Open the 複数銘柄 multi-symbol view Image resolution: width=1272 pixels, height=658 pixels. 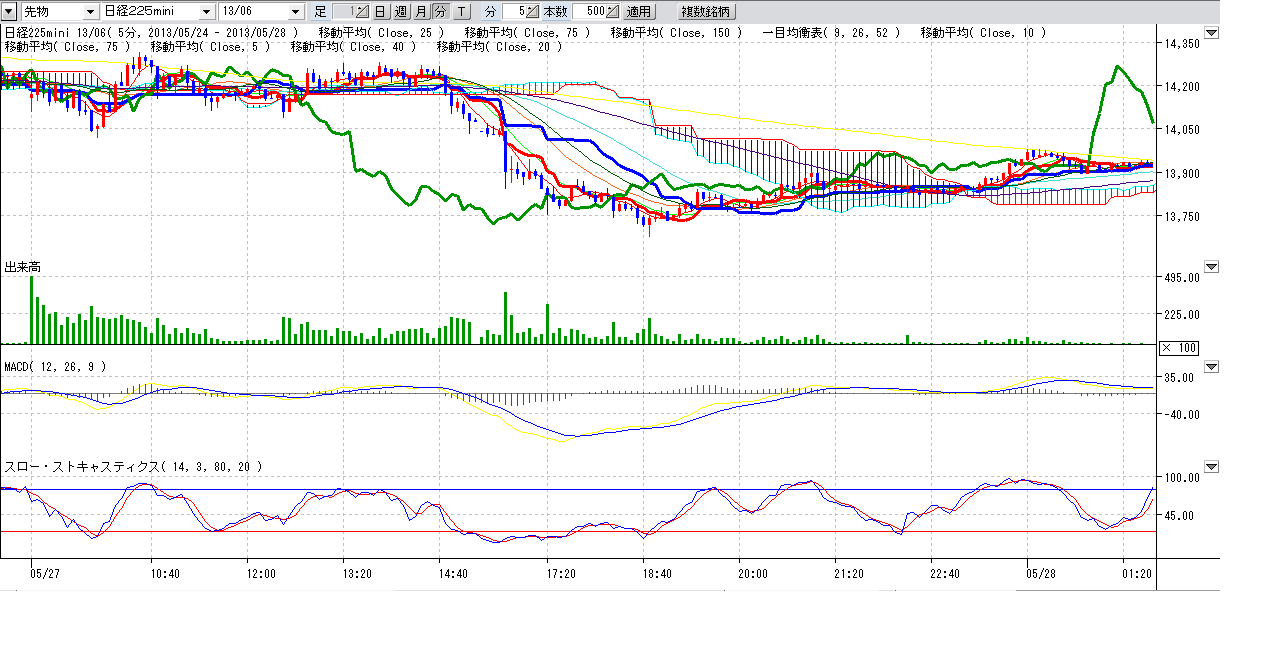706,12
